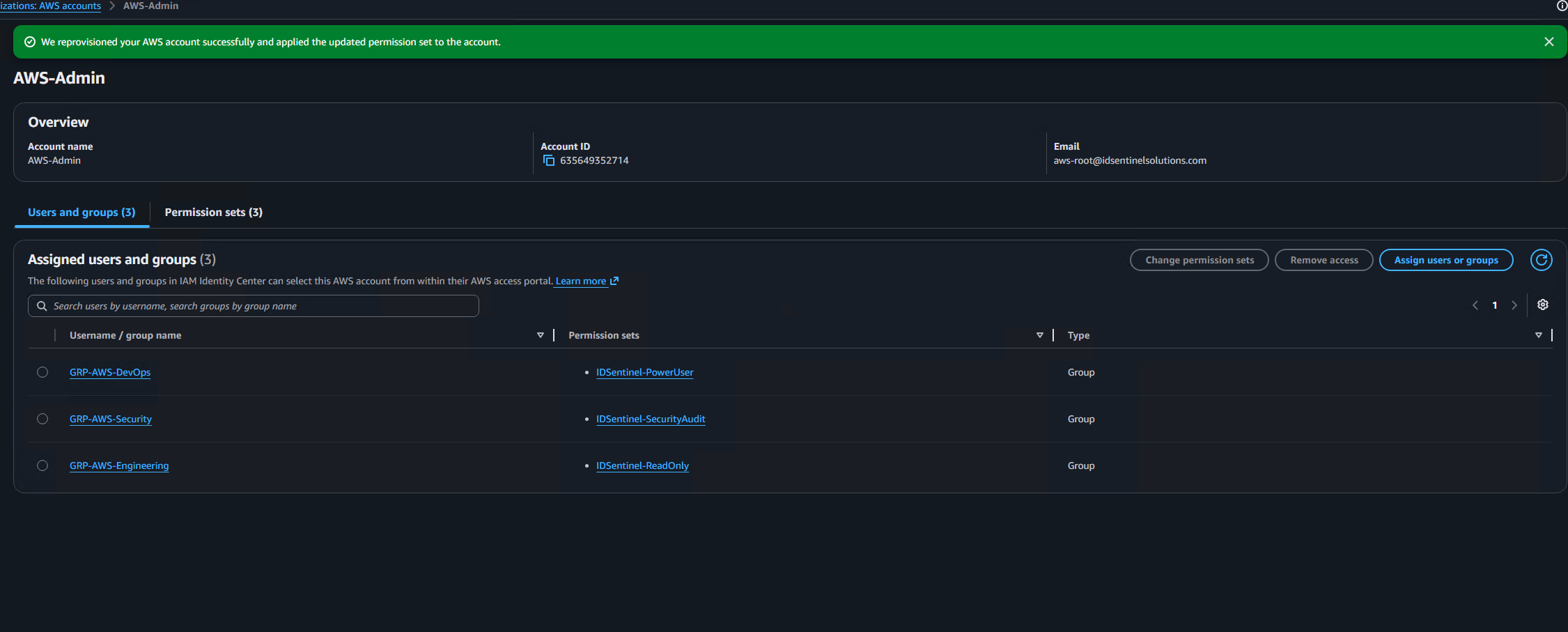Open IDSentinel-PowerUser permission set
The width and height of the screenshot is (1568, 632).
point(644,372)
